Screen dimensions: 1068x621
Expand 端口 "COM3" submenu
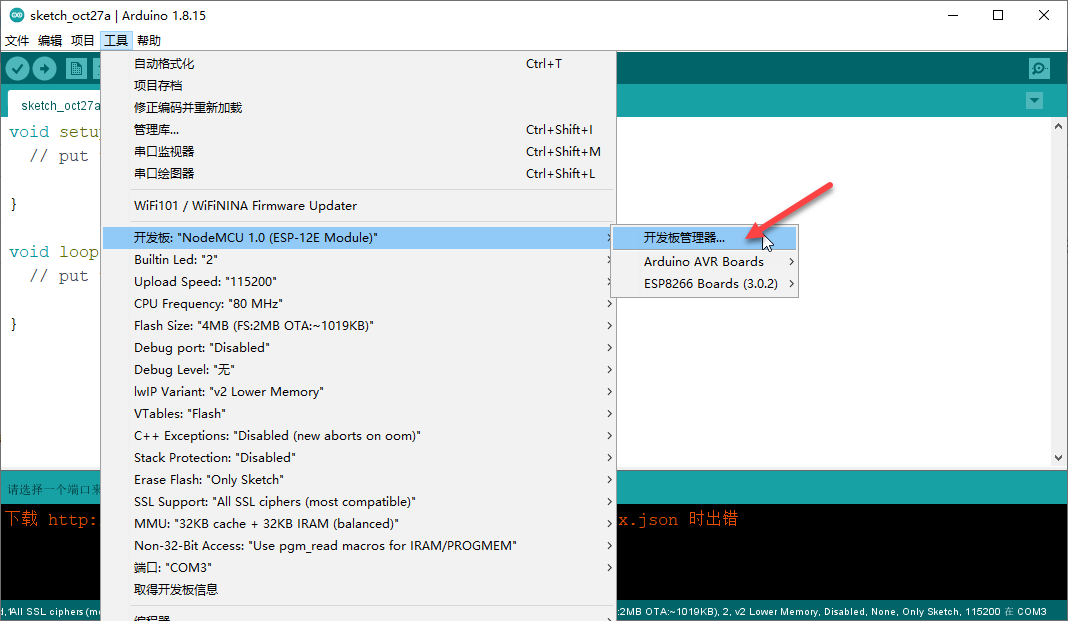(359, 567)
